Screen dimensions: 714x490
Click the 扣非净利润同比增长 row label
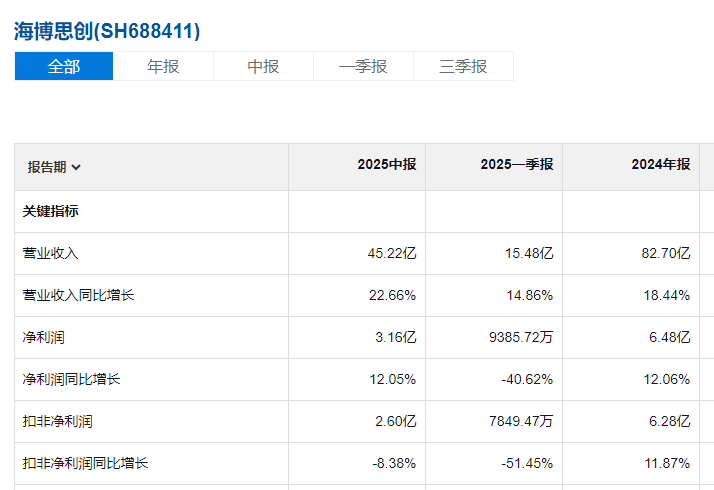(86, 464)
